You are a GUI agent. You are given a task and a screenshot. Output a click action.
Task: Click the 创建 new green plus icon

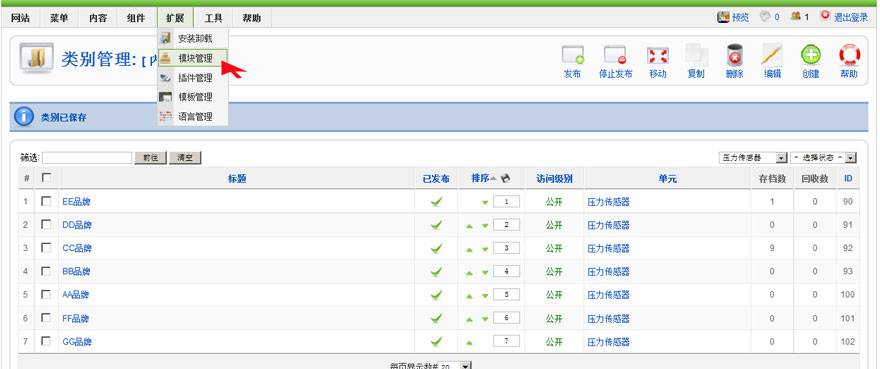pos(810,55)
